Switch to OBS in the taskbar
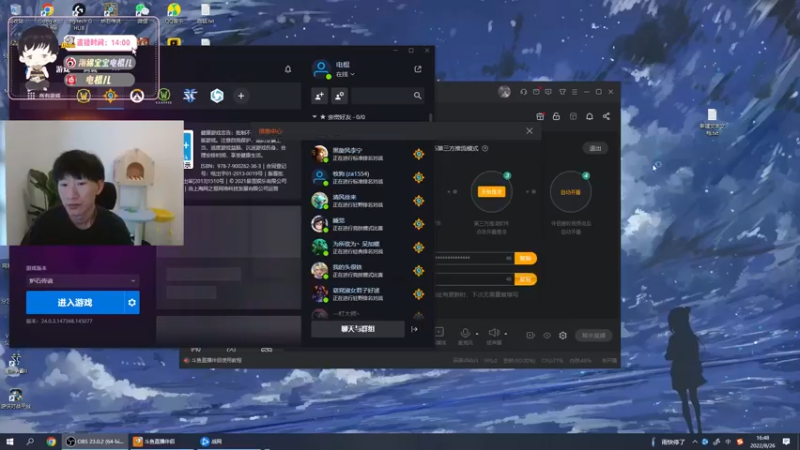The image size is (800, 450). pyautogui.click(x=95, y=441)
